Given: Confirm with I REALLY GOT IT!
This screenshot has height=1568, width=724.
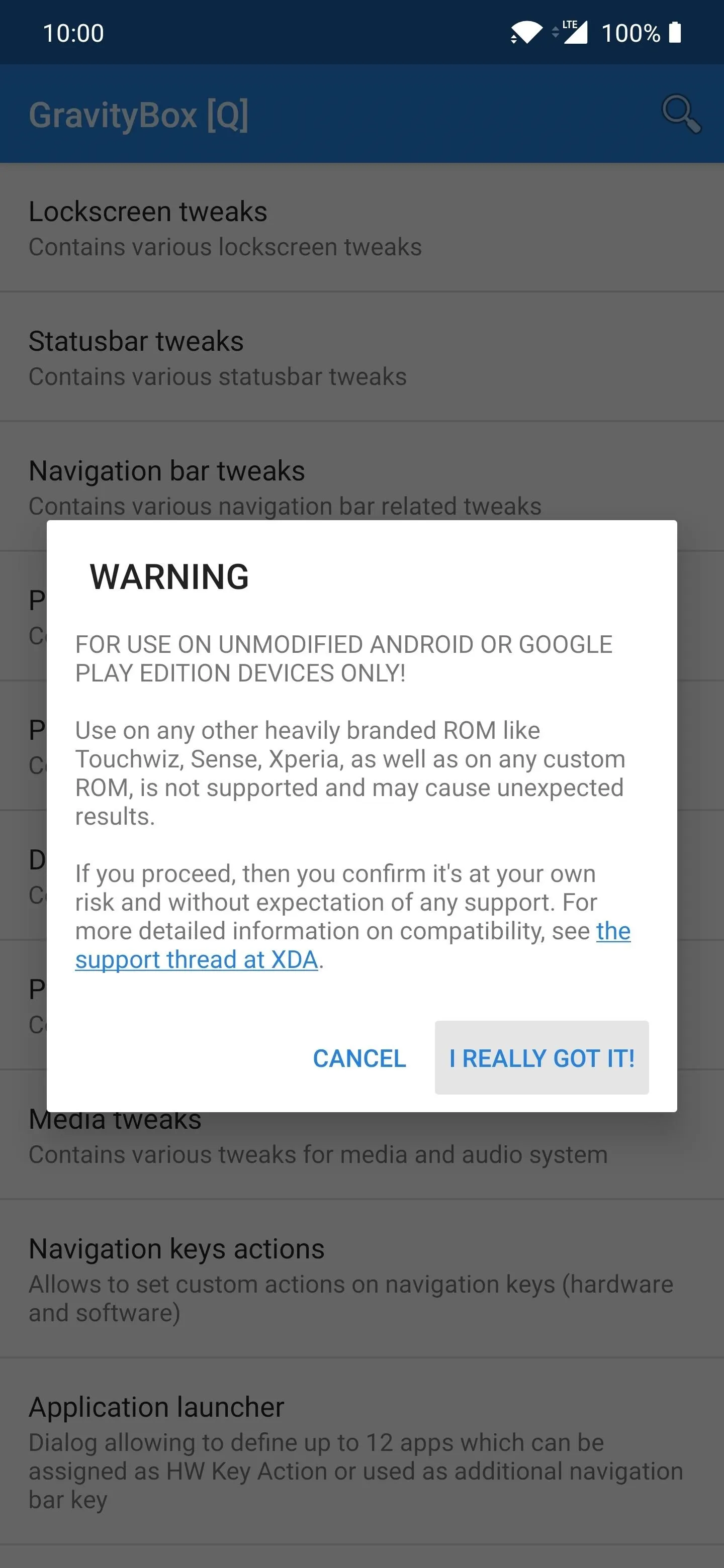Looking at the screenshot, I should [x=541, y=1058].
